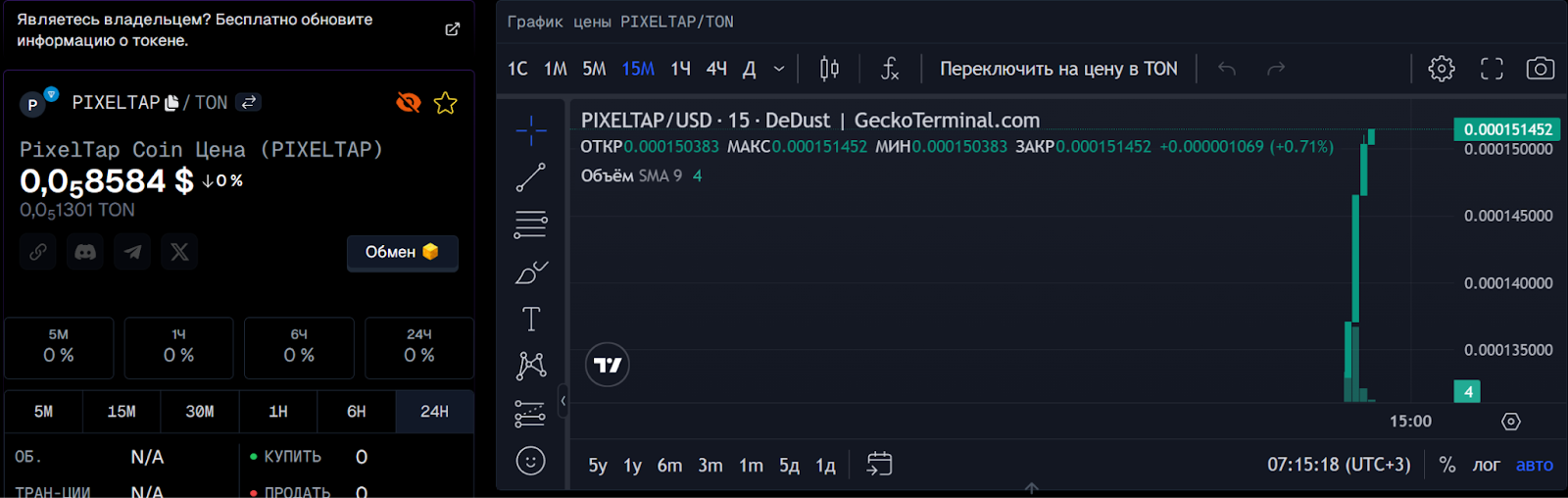Toggle the orange hidden-eye icon

click(x=409, y=102)
